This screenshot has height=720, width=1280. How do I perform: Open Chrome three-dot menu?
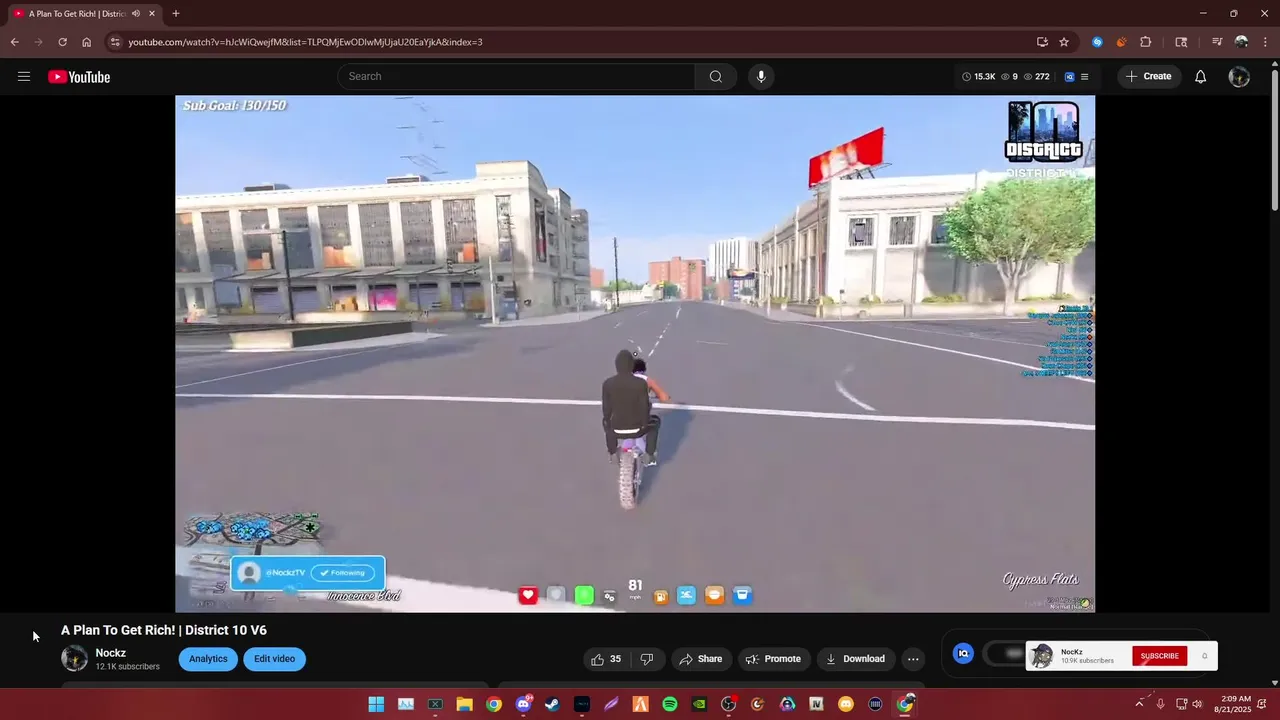click(1265, 42)
